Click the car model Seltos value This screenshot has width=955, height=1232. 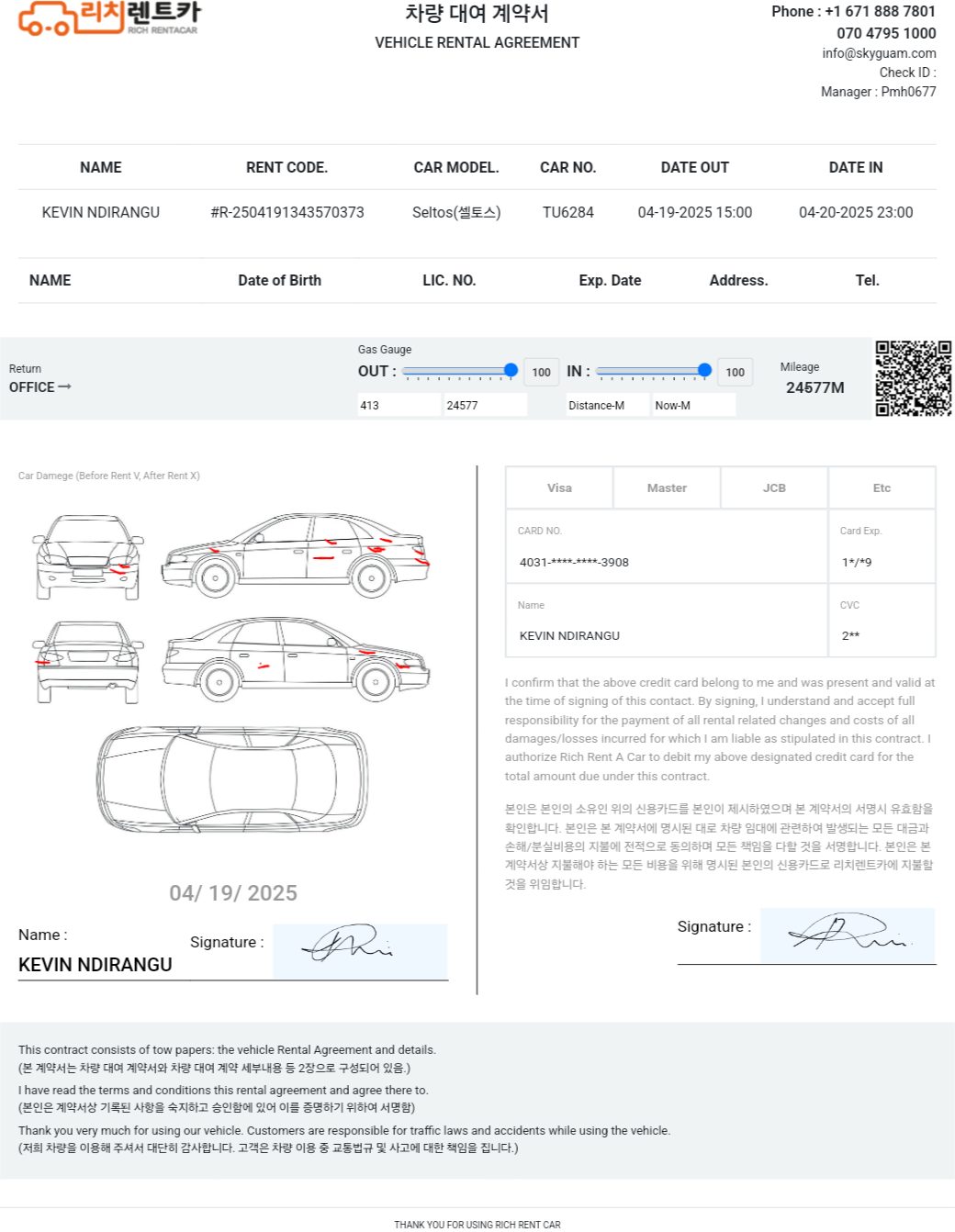456,212
